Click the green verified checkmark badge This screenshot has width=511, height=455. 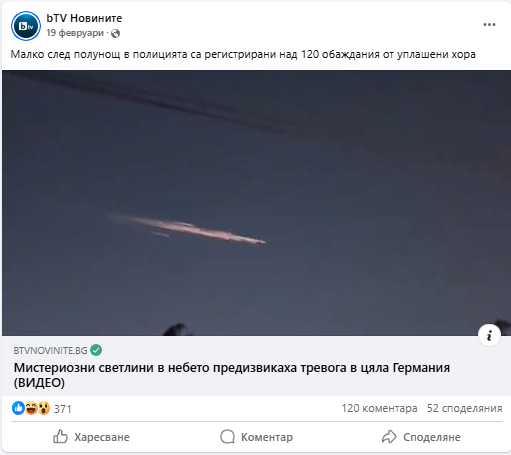tap(96, 350)
